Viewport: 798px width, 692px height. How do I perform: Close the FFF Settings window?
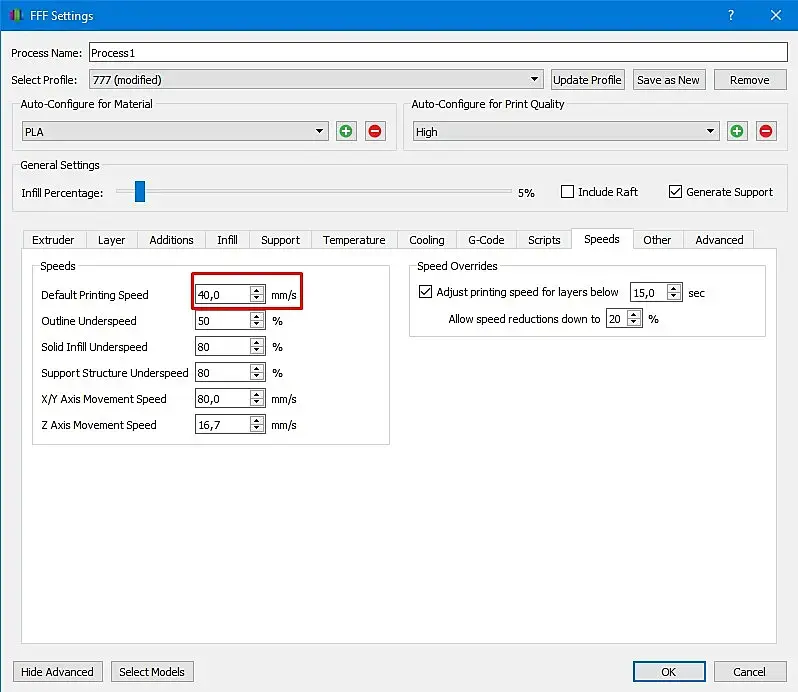click(x=776, y=15)
